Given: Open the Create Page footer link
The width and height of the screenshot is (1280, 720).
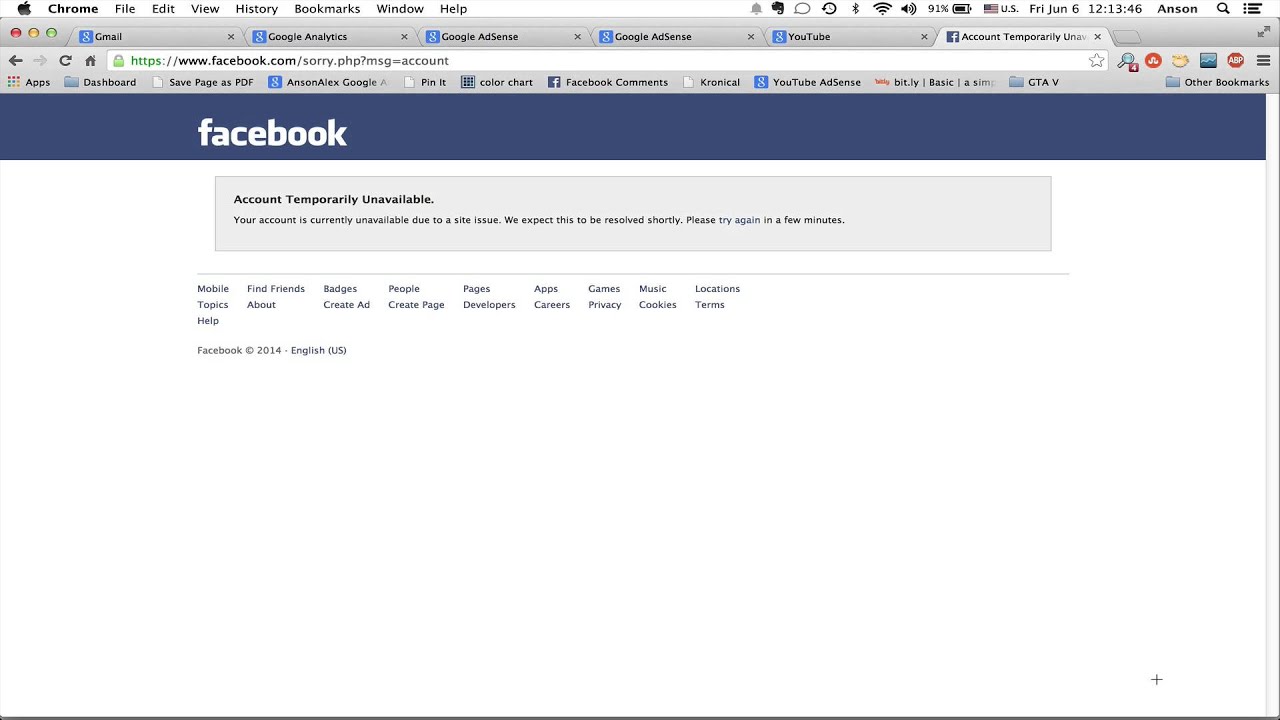Looking at the screenshot, I should click(416, 305).
